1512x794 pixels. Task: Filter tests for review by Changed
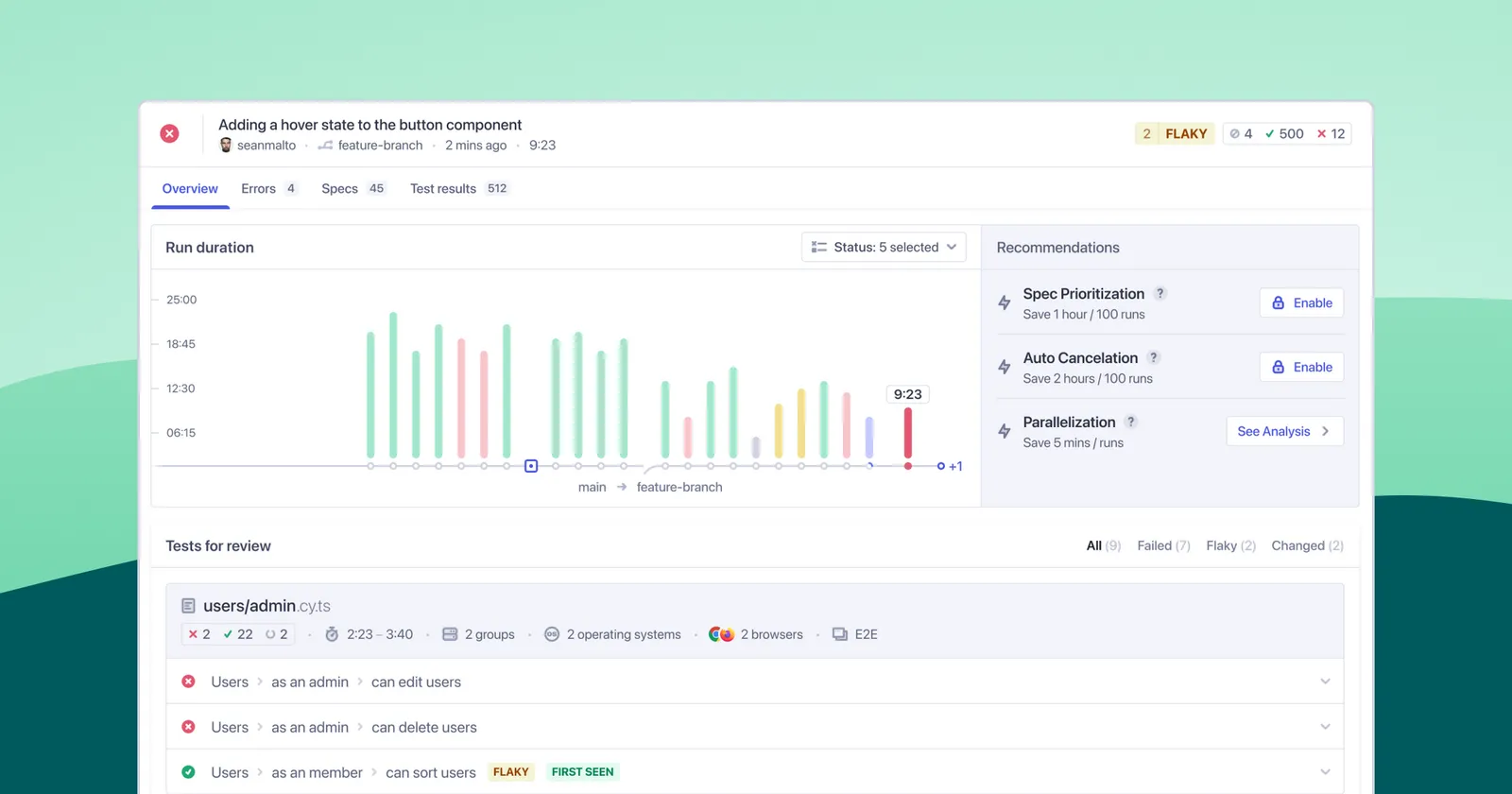[1306, 545]
